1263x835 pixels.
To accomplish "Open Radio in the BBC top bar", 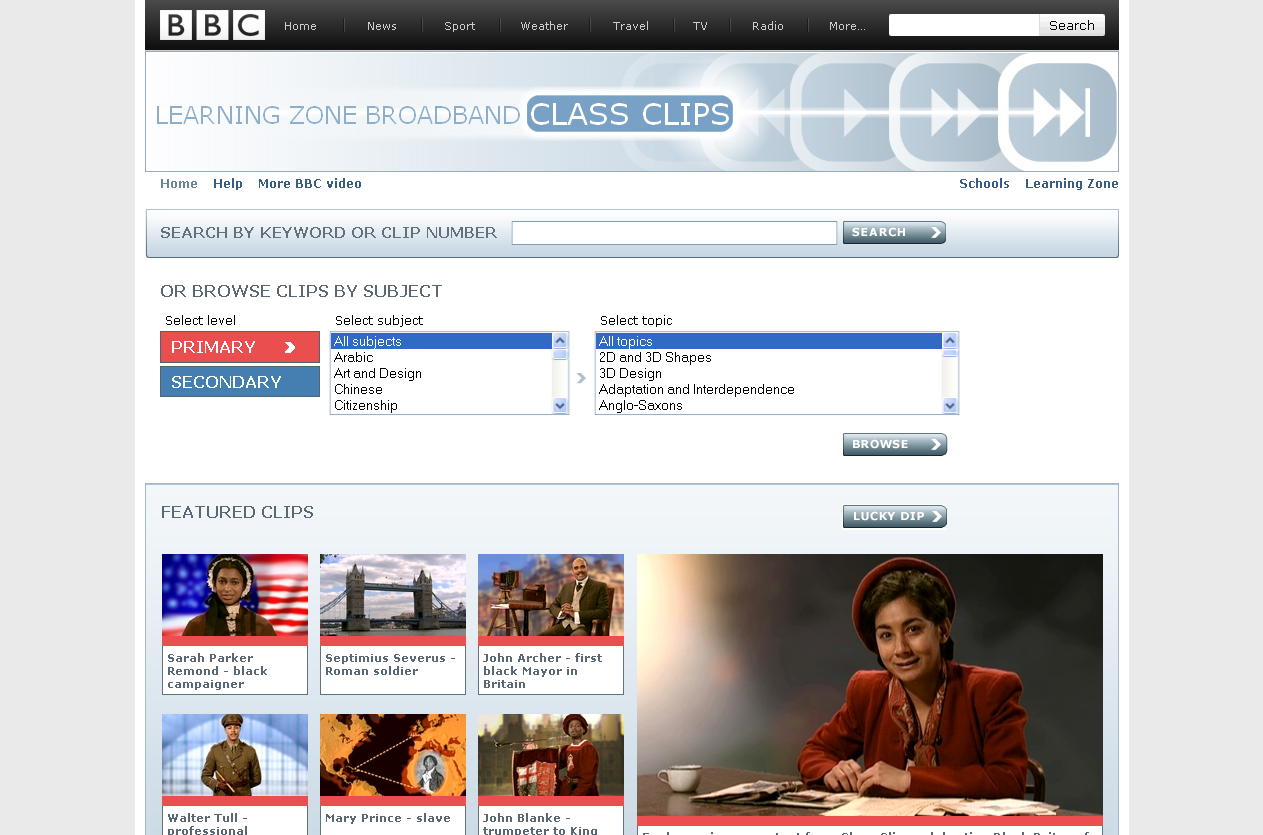I will point(768,26).
